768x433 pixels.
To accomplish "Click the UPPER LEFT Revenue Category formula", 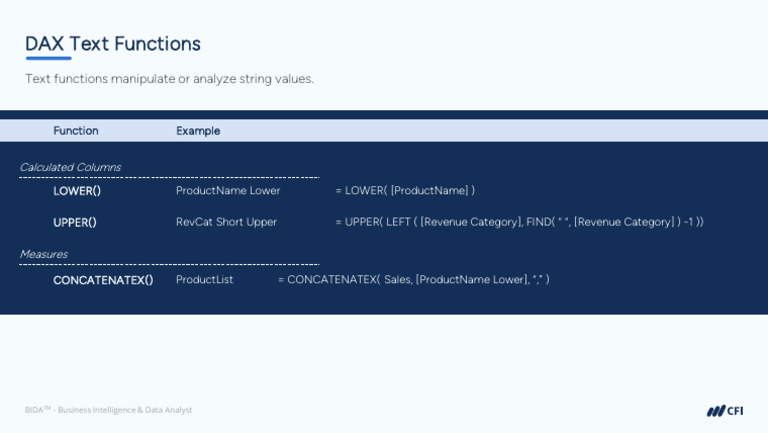I will 519,222.
